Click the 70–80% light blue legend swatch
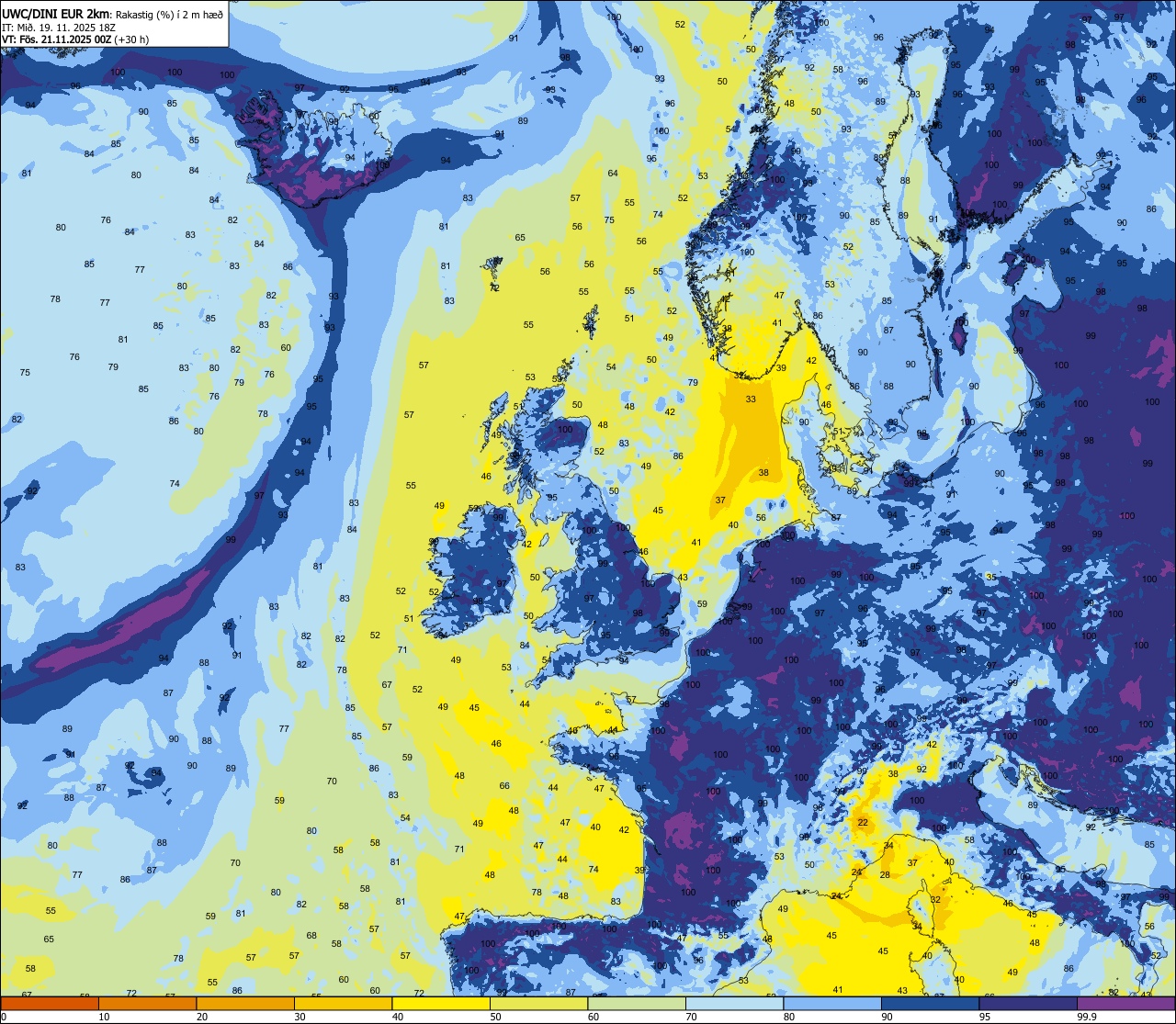The image size is (1176, 1024). [734, 1004]
